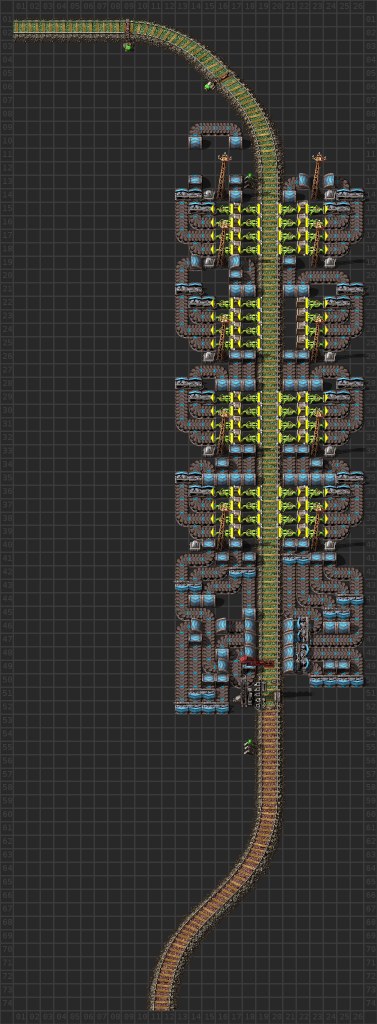Click the horizontal rail segment at the top left
Image resolution: width=377 pixels, height=1024 pixels.
(71, 28)
